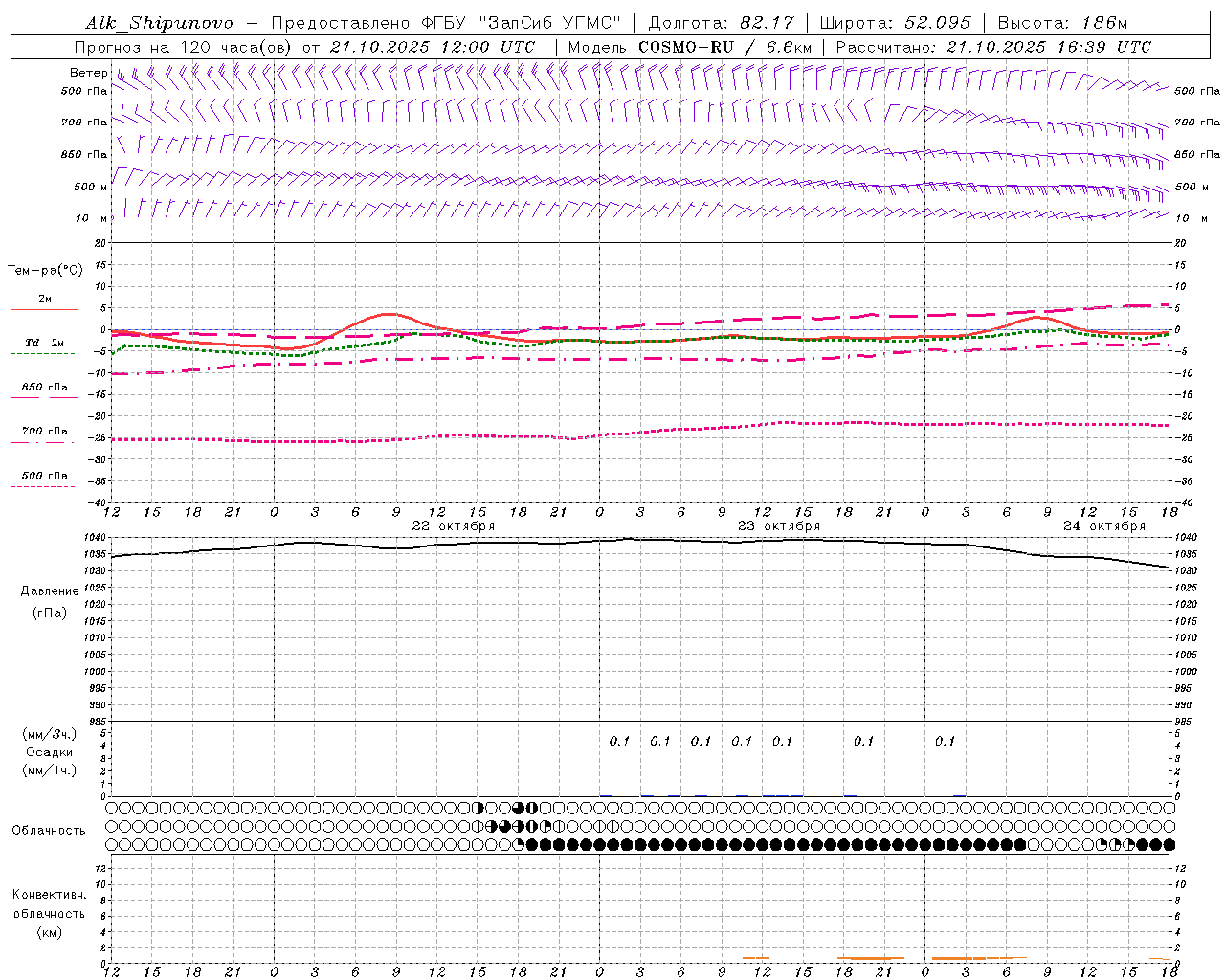Viewport: 1225px width, 980px height.
Task: Click the 10 м wind level label on the left axis
Action: 92,219
